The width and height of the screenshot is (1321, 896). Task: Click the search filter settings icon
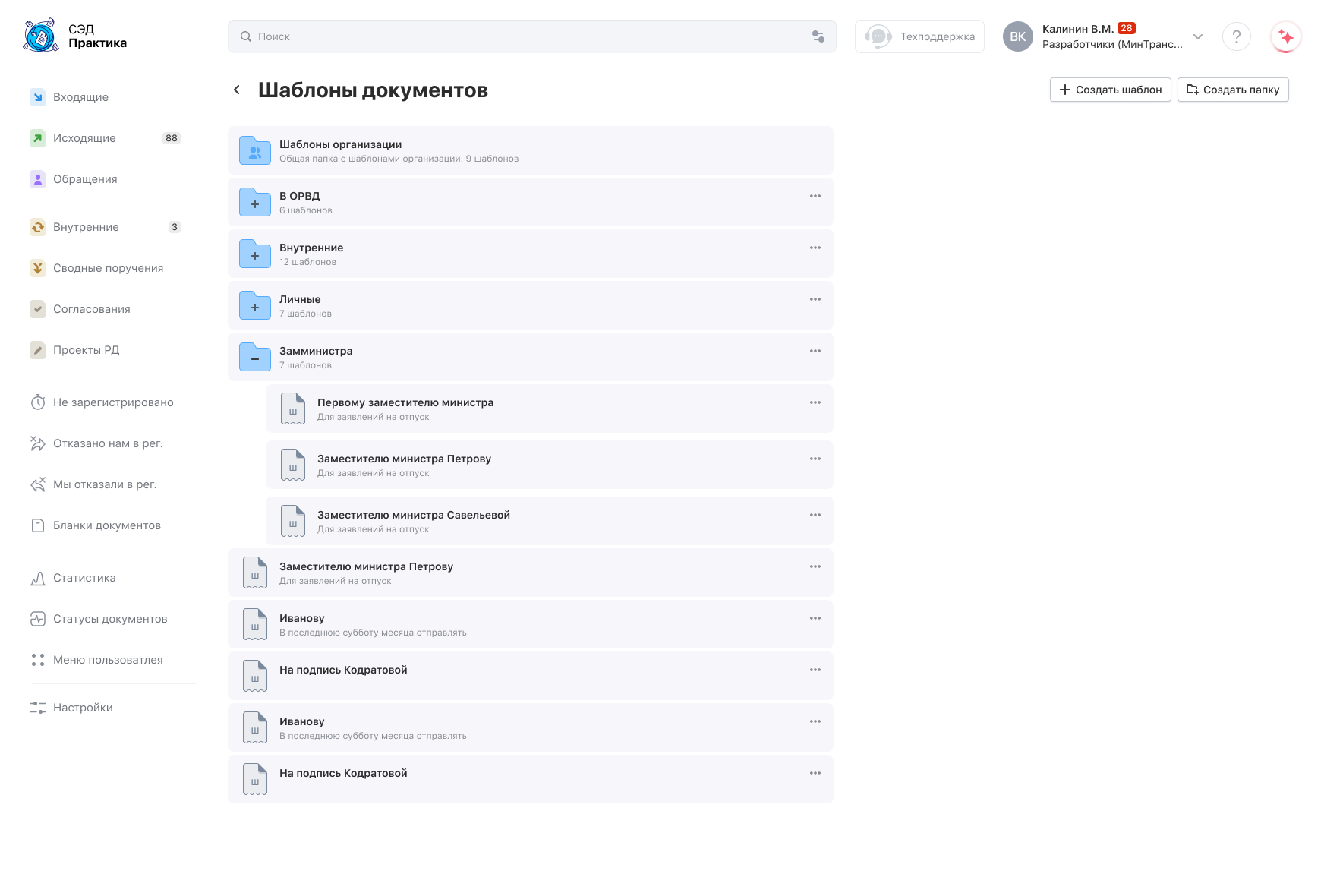(x=818, y=36)
